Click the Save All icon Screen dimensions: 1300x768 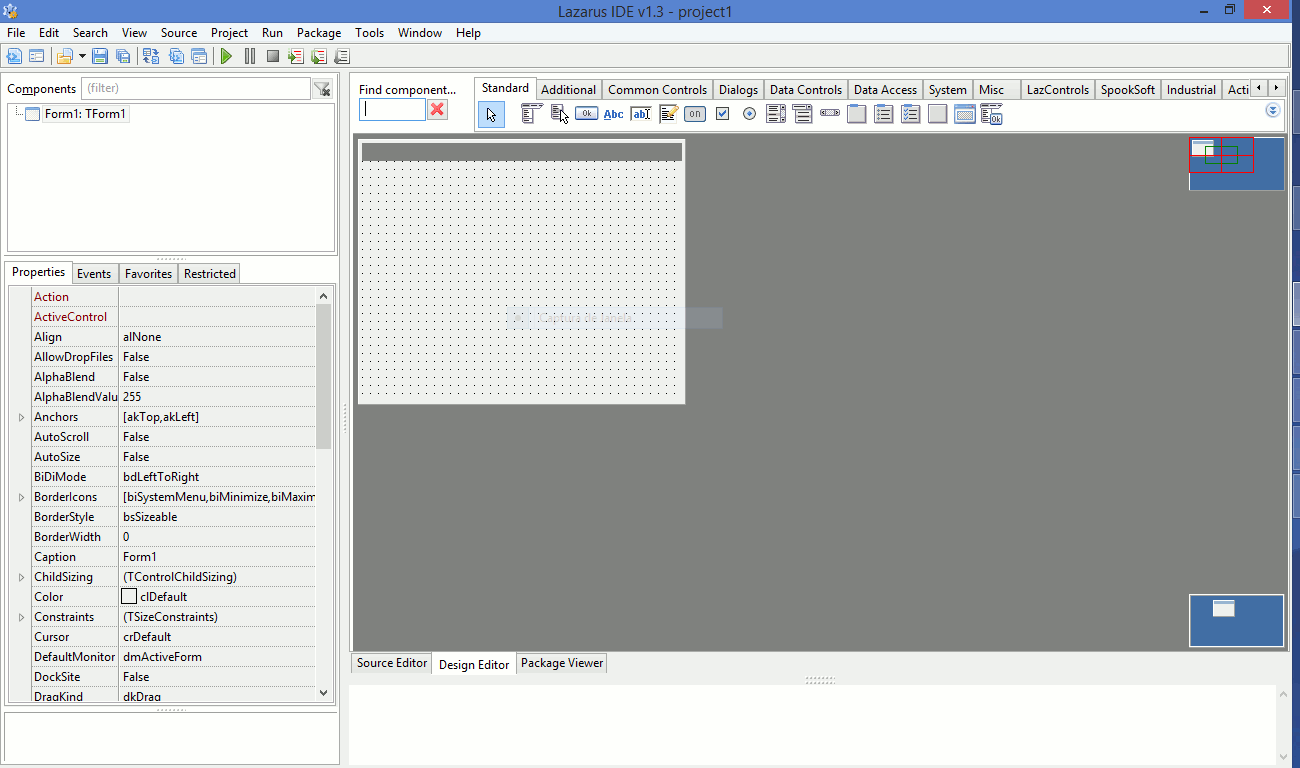tap(123, 56)
